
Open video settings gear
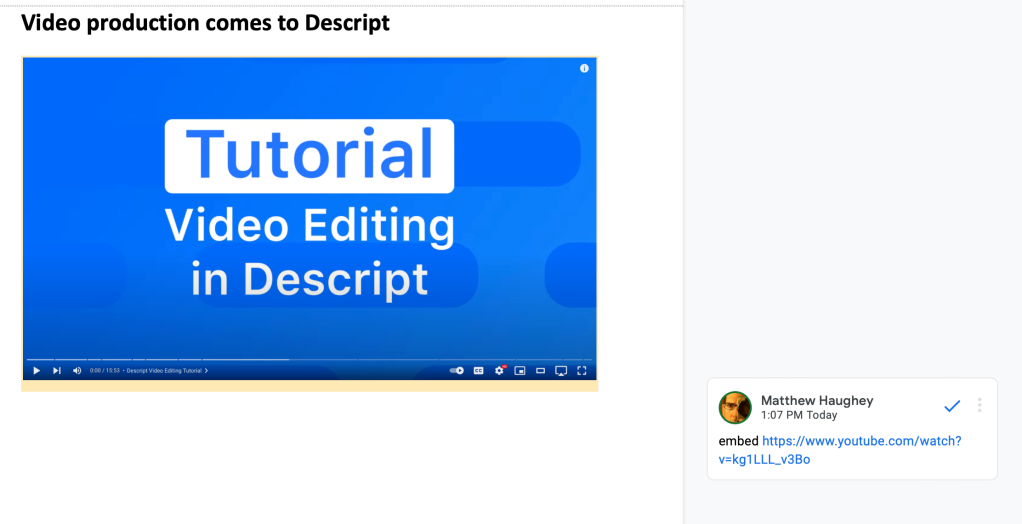pyautogui.click(x=499, y=370)
